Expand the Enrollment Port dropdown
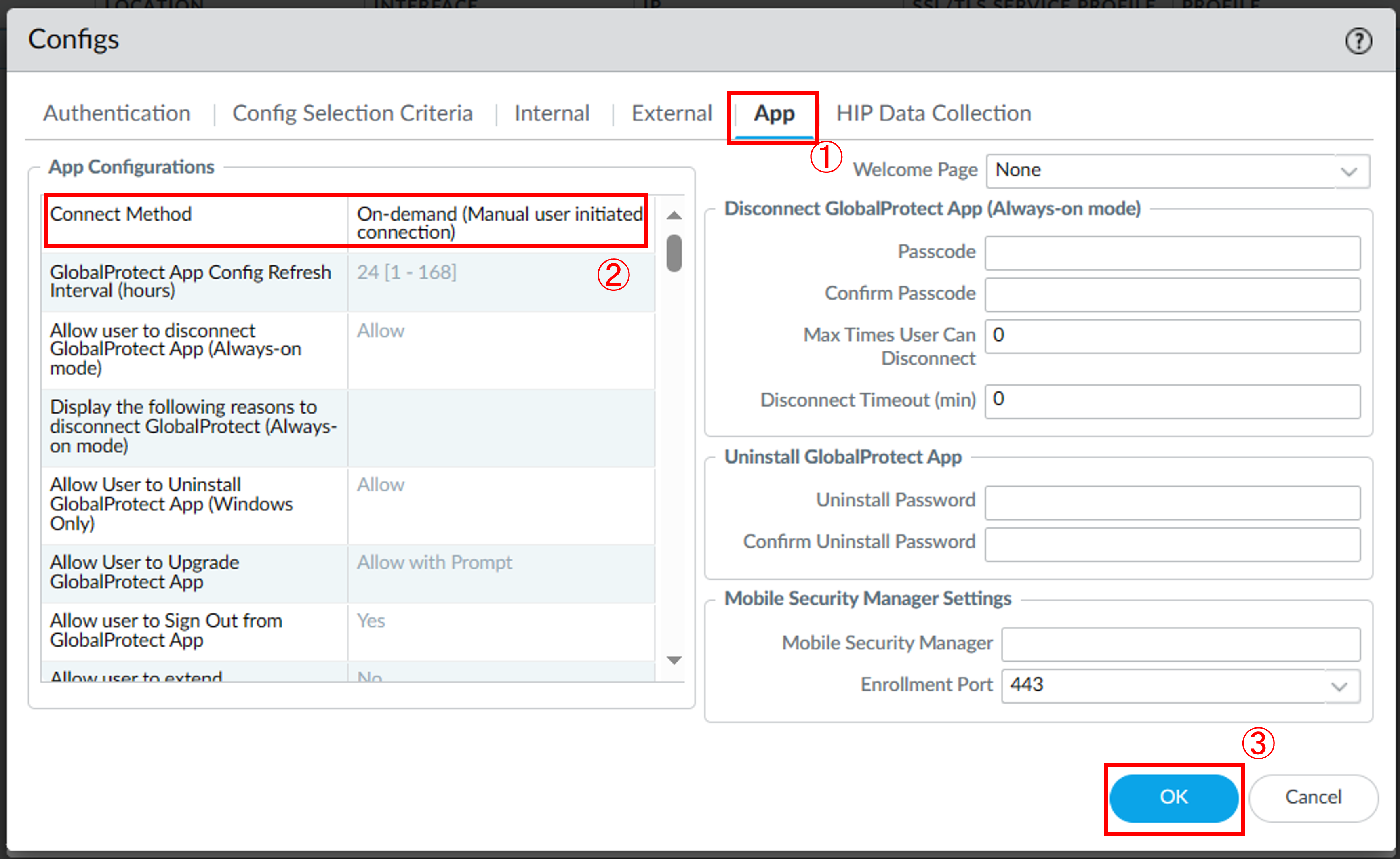The image size is (1400, 859). click(x=1339, y=686)
